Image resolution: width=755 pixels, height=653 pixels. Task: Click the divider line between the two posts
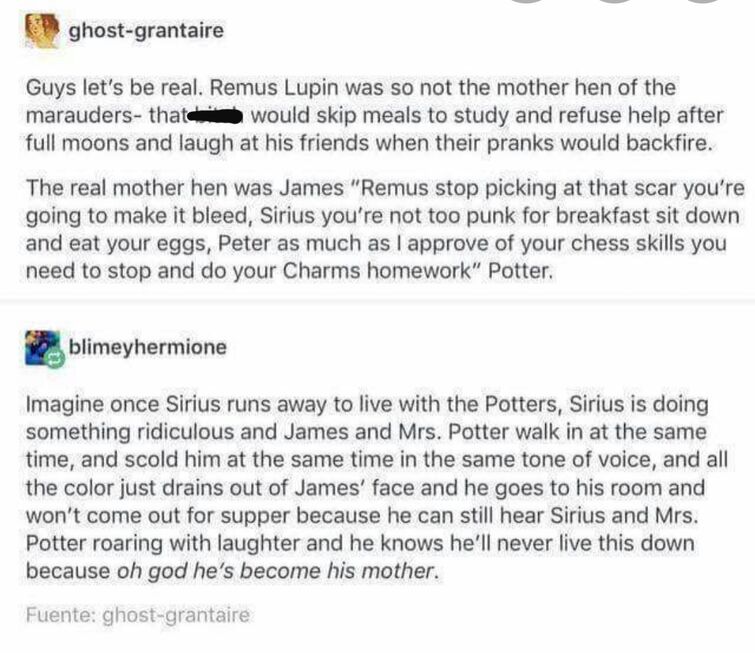pos(377,300)
